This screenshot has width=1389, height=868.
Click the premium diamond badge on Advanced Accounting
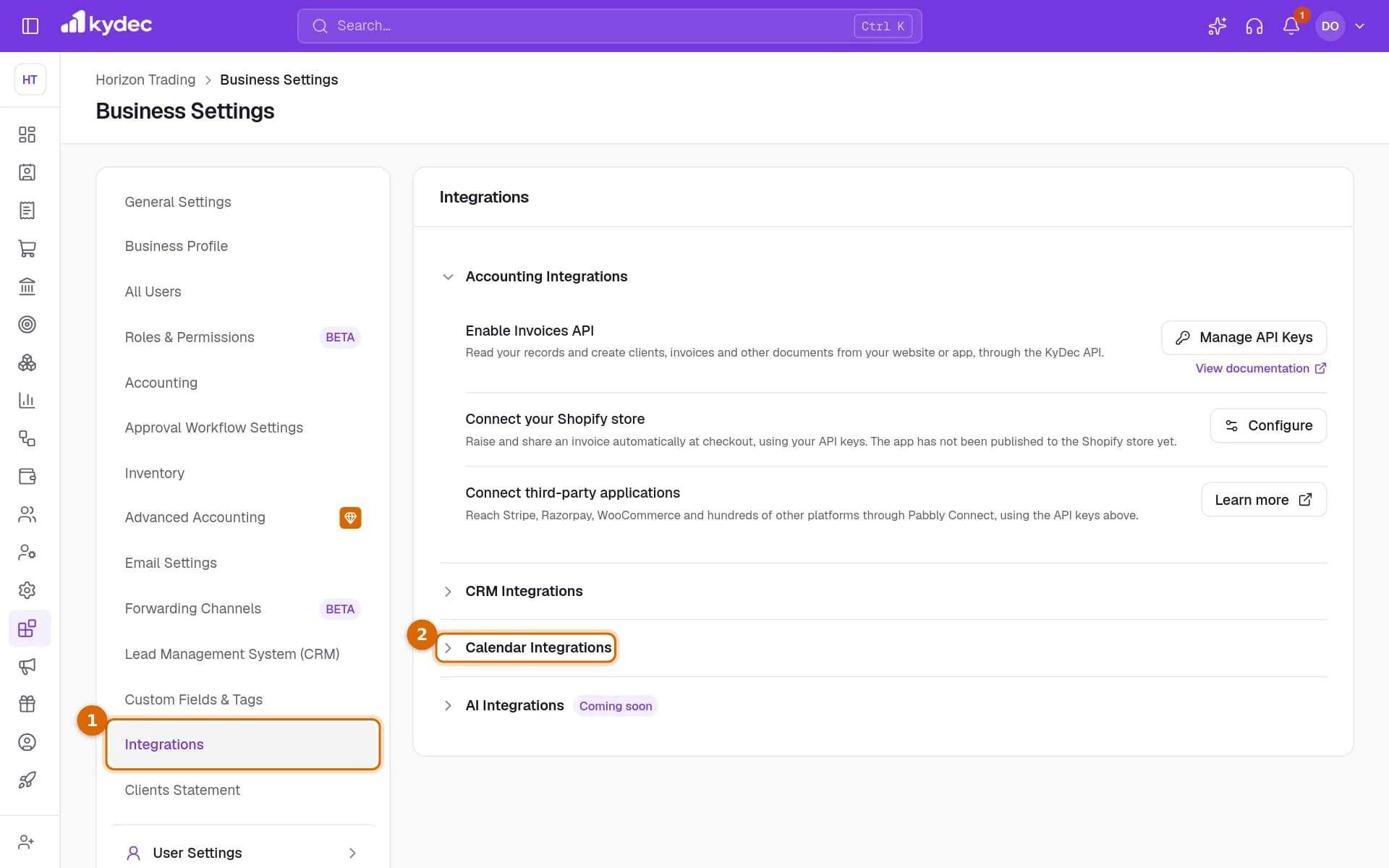(x=350, y=518)
